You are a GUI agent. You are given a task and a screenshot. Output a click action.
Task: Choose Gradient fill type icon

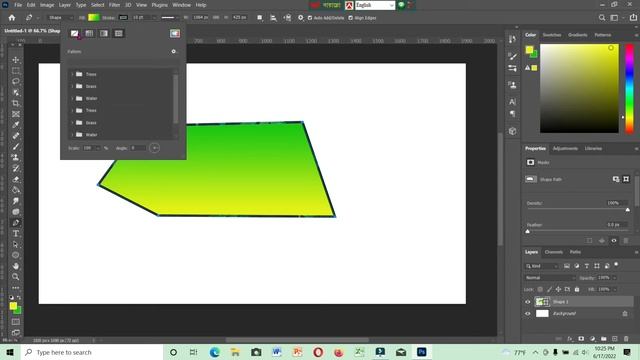pos(104,33)
